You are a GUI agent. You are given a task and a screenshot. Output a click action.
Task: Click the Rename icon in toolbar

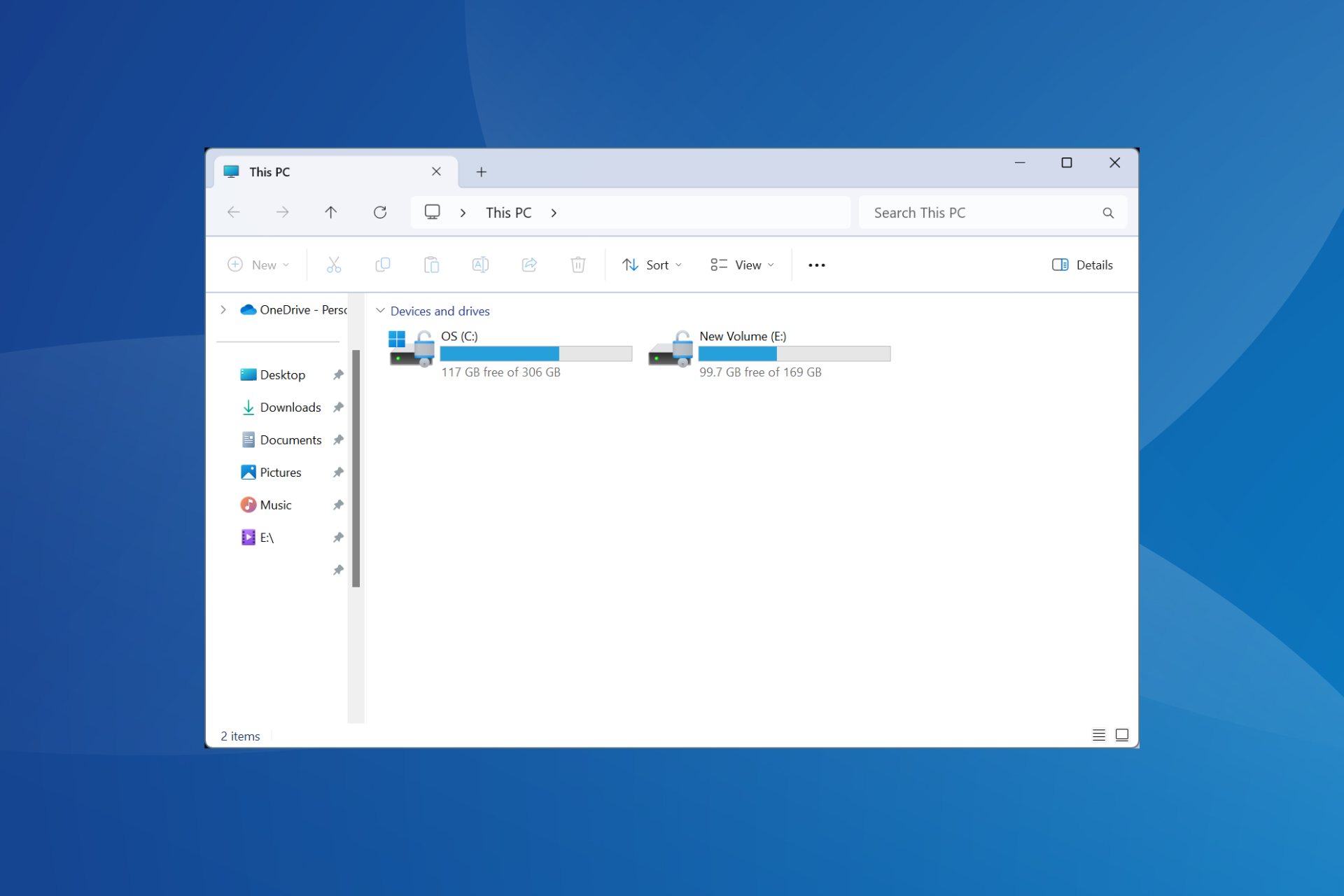480,265
